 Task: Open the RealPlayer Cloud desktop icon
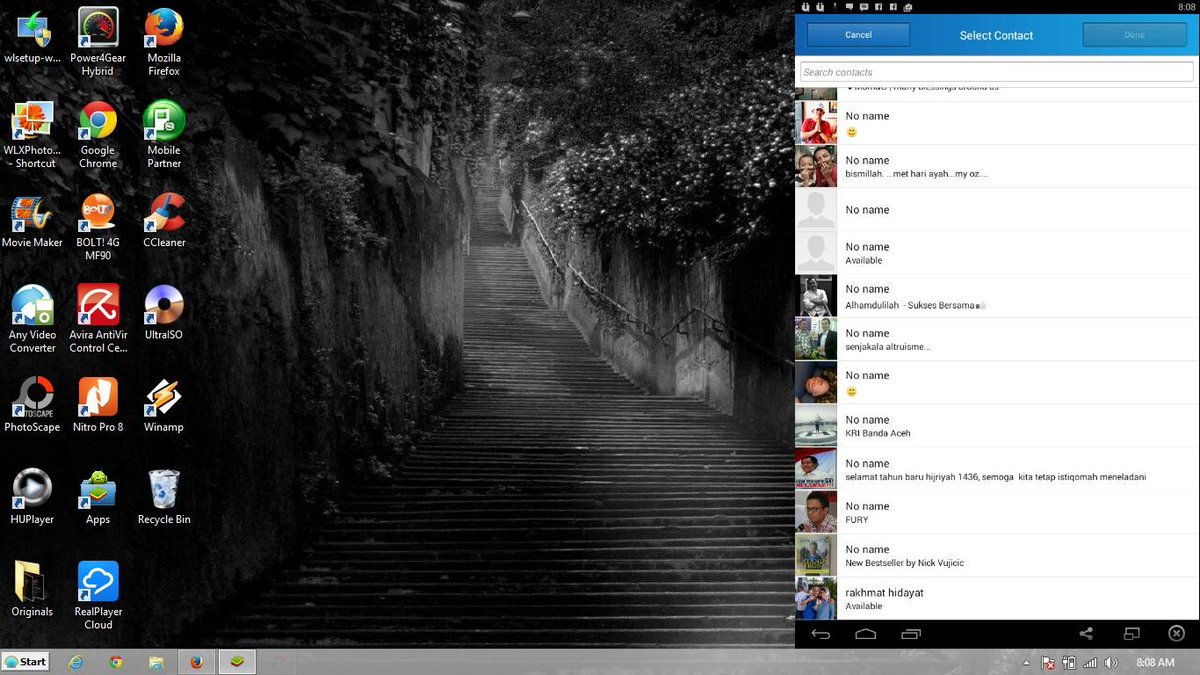(x=98, y=595)
